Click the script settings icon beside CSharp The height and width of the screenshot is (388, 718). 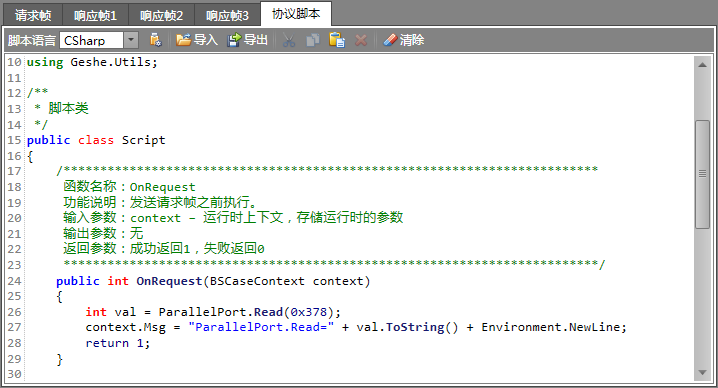[x=155, y=40]
